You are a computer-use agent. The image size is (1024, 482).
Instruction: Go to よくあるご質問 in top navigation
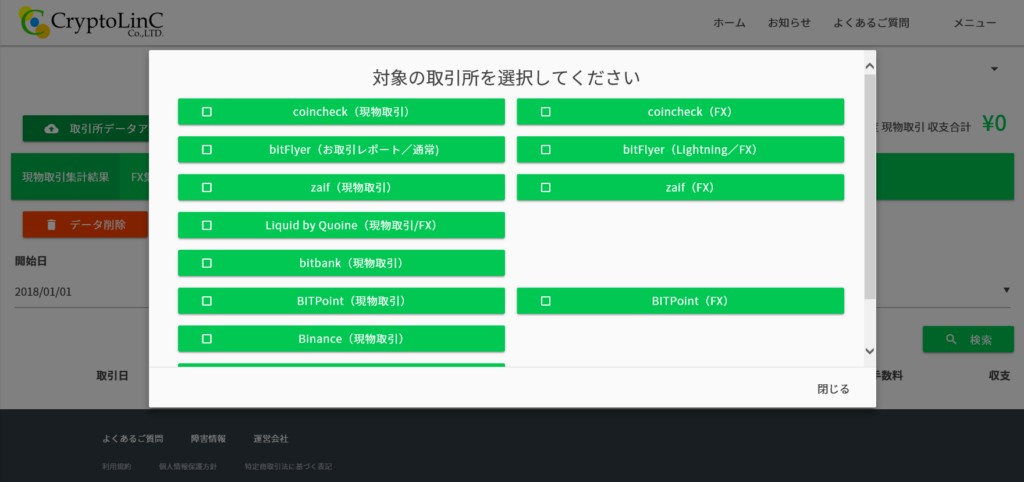[871, 23]
